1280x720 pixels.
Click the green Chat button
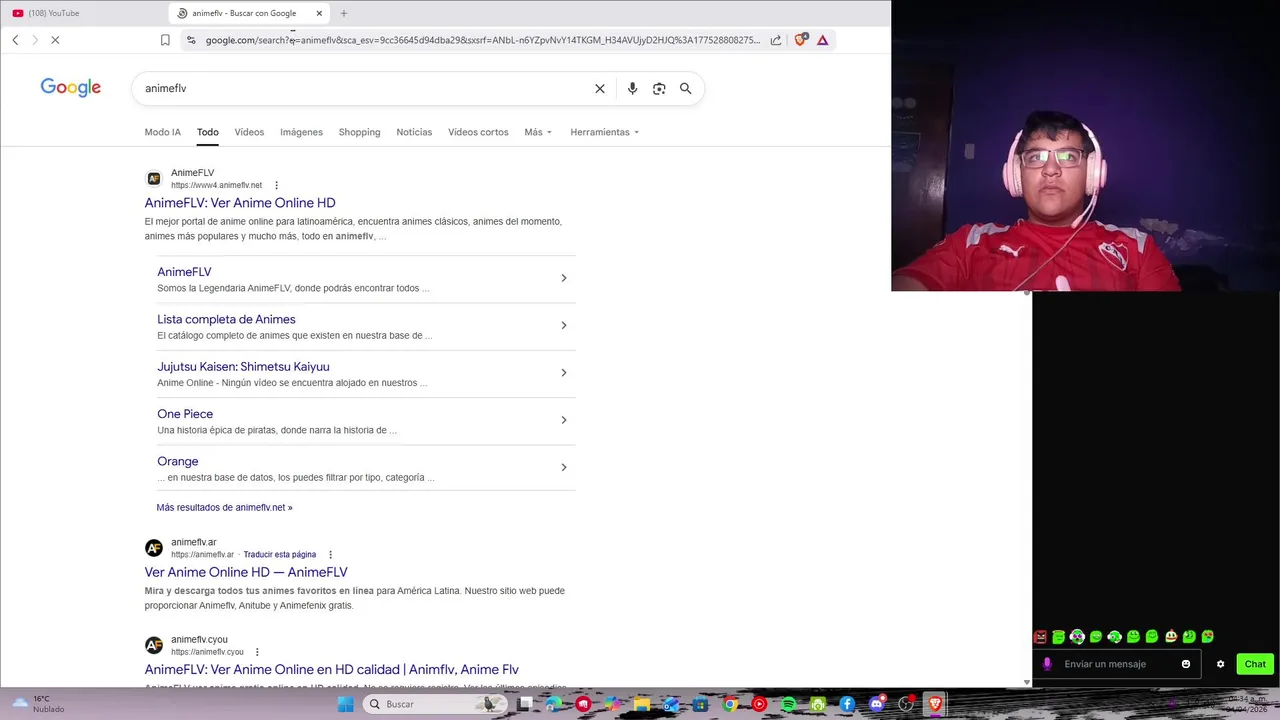click(x=1255, y=664)
